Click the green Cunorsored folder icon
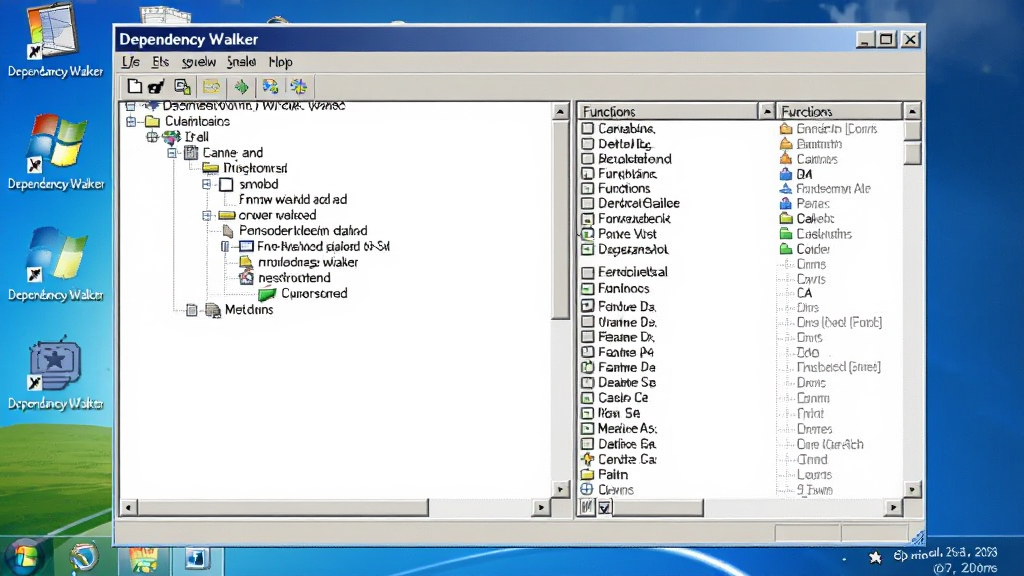Screen dimensions: 1024x576 click(267, 294)
